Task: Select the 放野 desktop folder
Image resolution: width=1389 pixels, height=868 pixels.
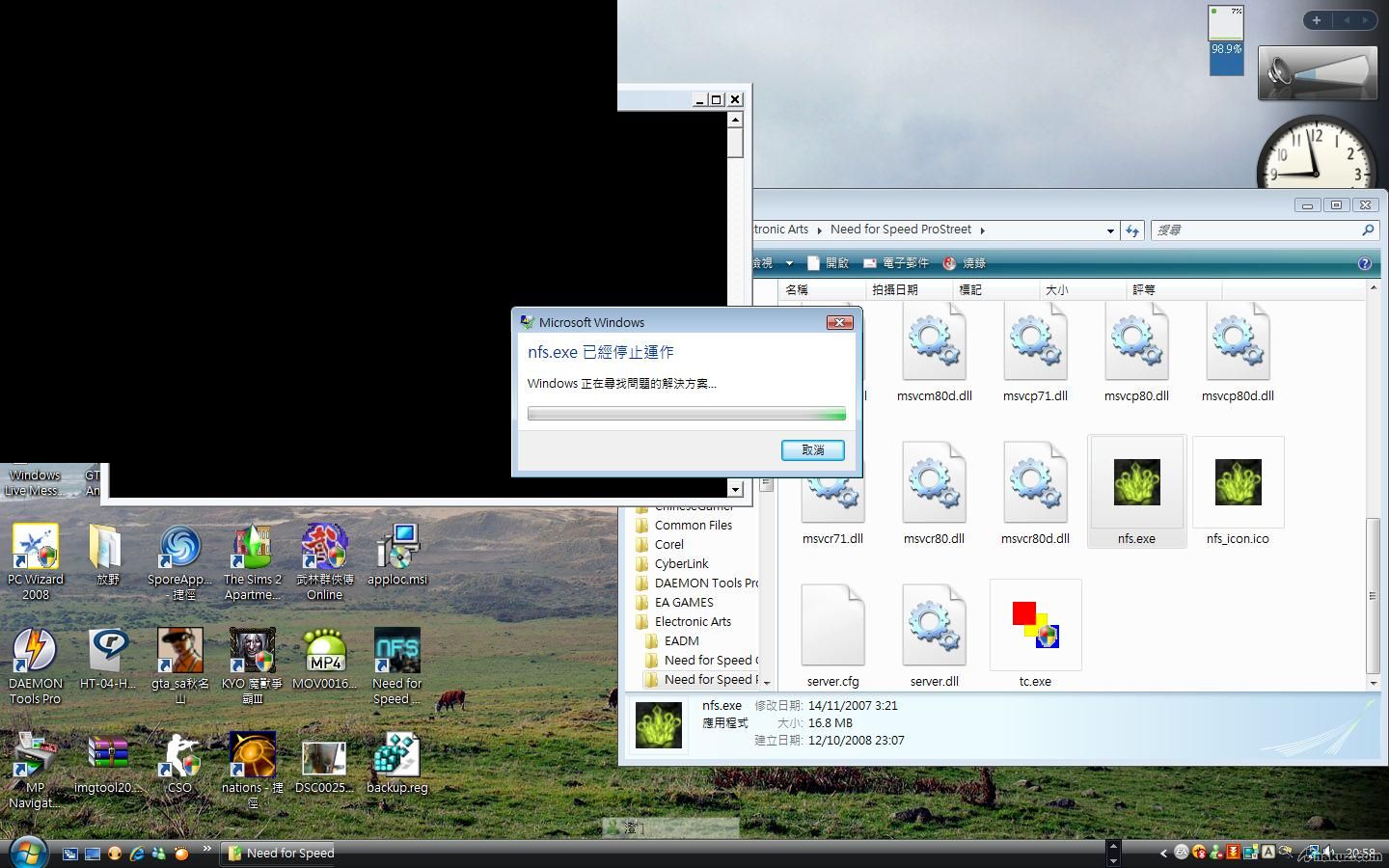Action: click(108, 555)
